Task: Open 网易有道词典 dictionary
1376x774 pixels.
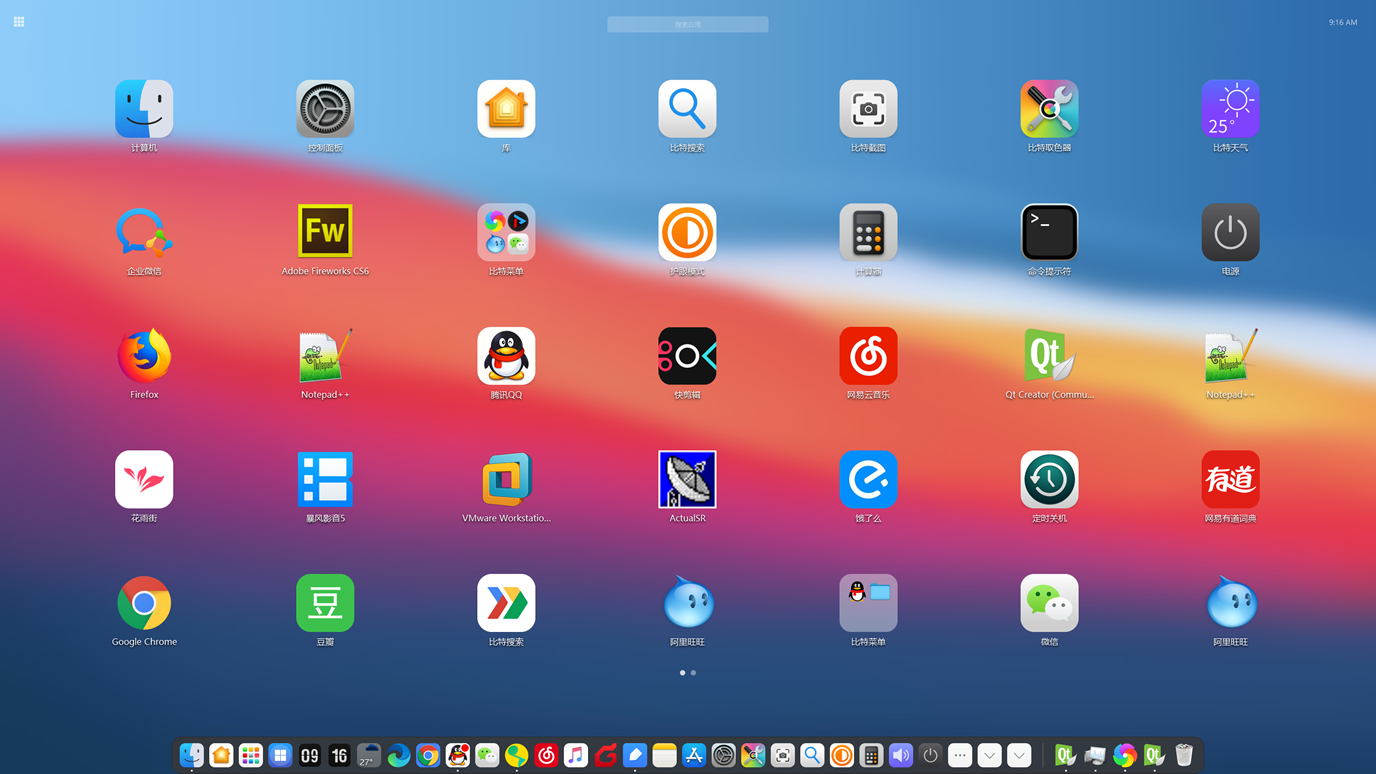Action: (x=1230, y=480)
